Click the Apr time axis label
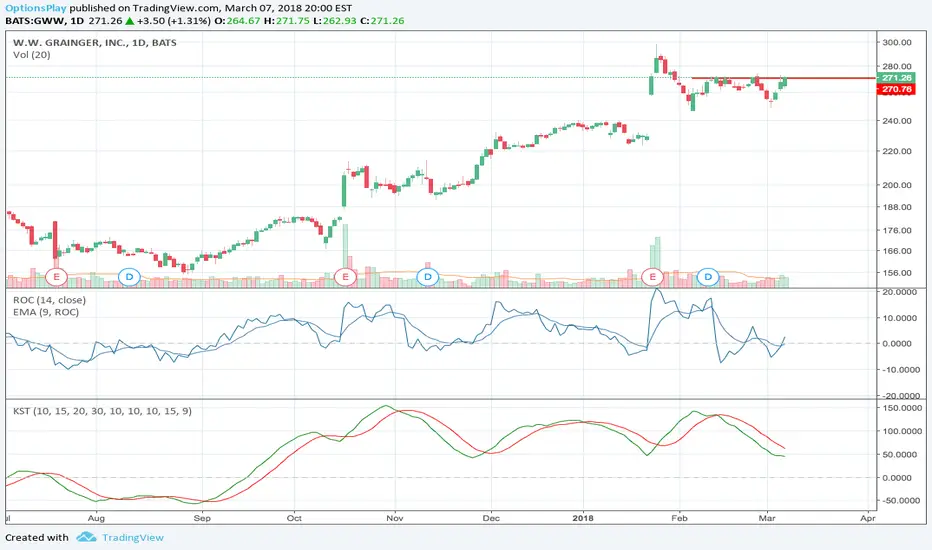932x550 pixels. tap(868, 518)
